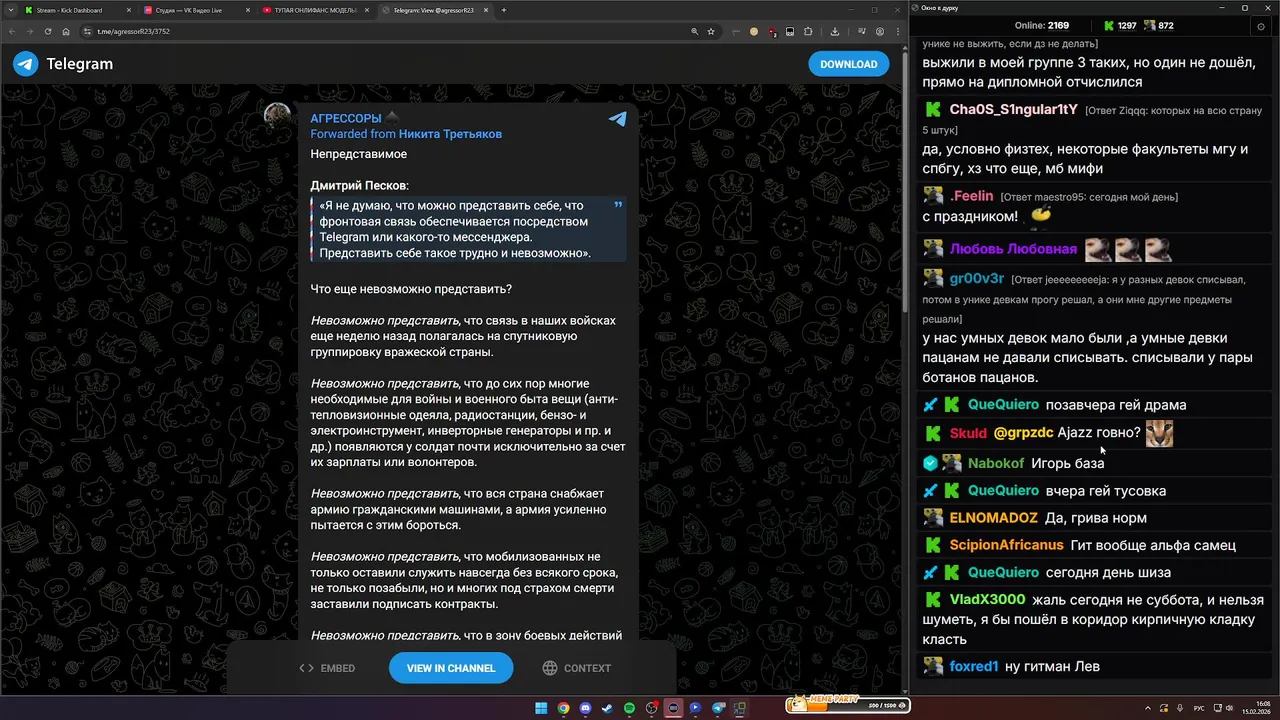Click the MEME PARTY progress bar widget
Screen dimensions: 1280x720
coord(848,705)
